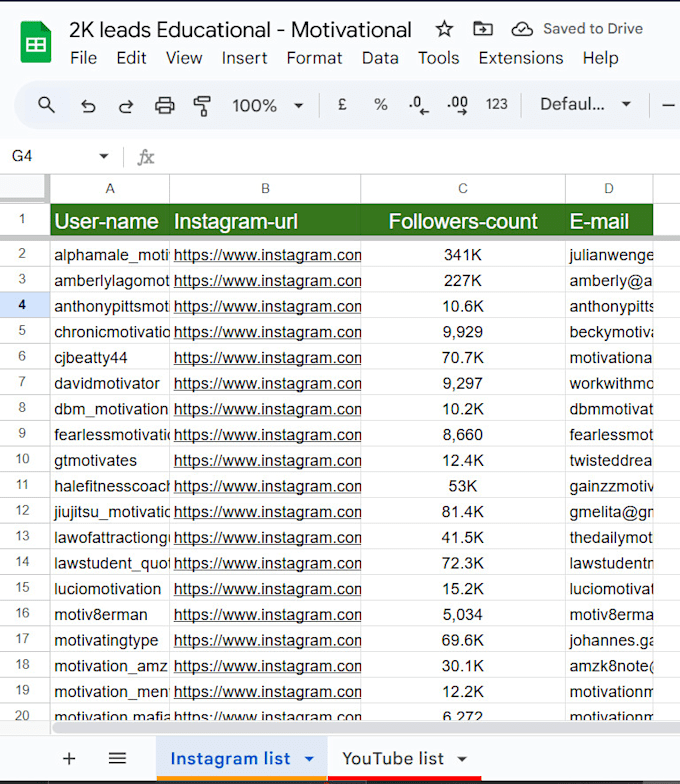Undo the last action
The width and height of the screenshot is (680, 784).
[88, 106]
